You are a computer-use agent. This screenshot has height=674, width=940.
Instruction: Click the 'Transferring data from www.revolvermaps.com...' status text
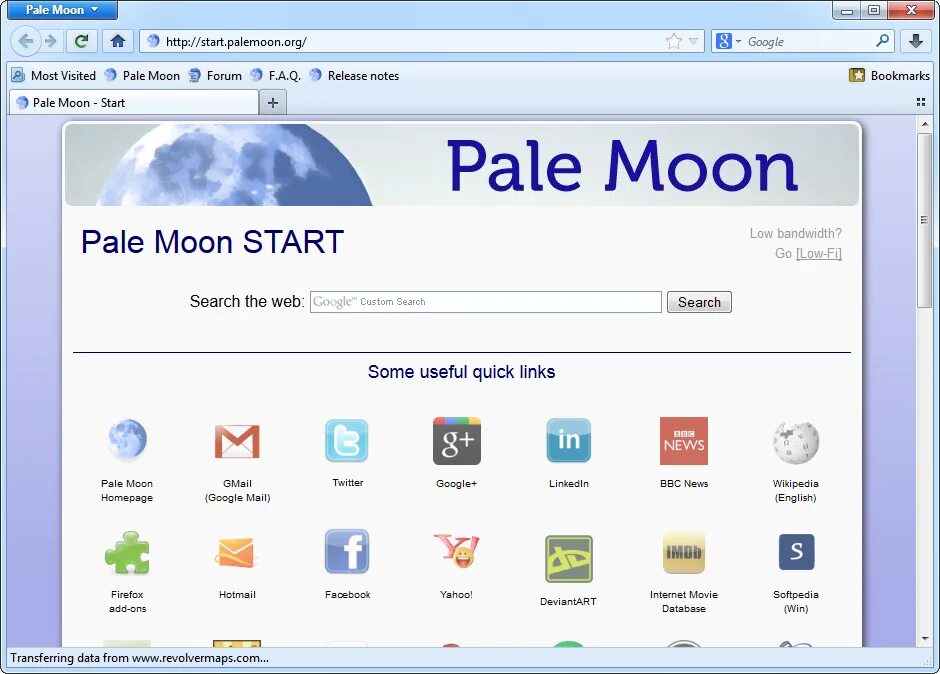(139, 658)
